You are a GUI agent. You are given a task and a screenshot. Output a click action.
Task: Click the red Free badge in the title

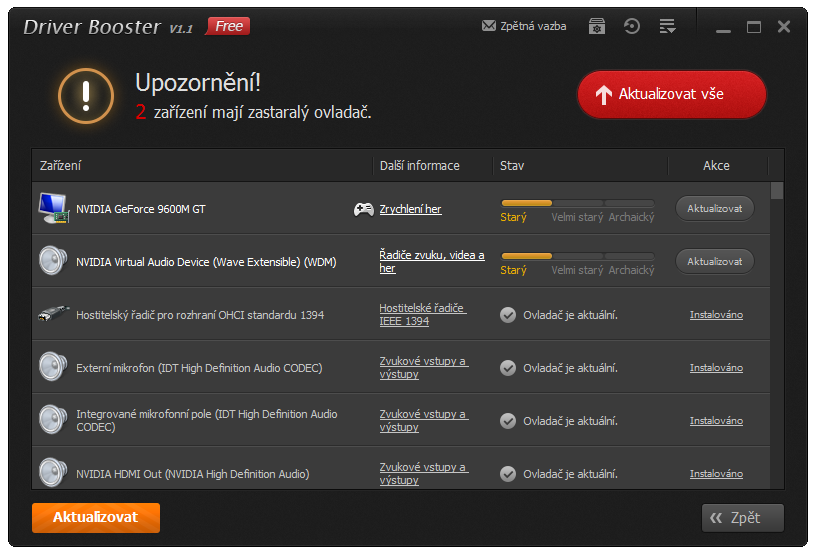pyautogui.click(x=228, y=26)
